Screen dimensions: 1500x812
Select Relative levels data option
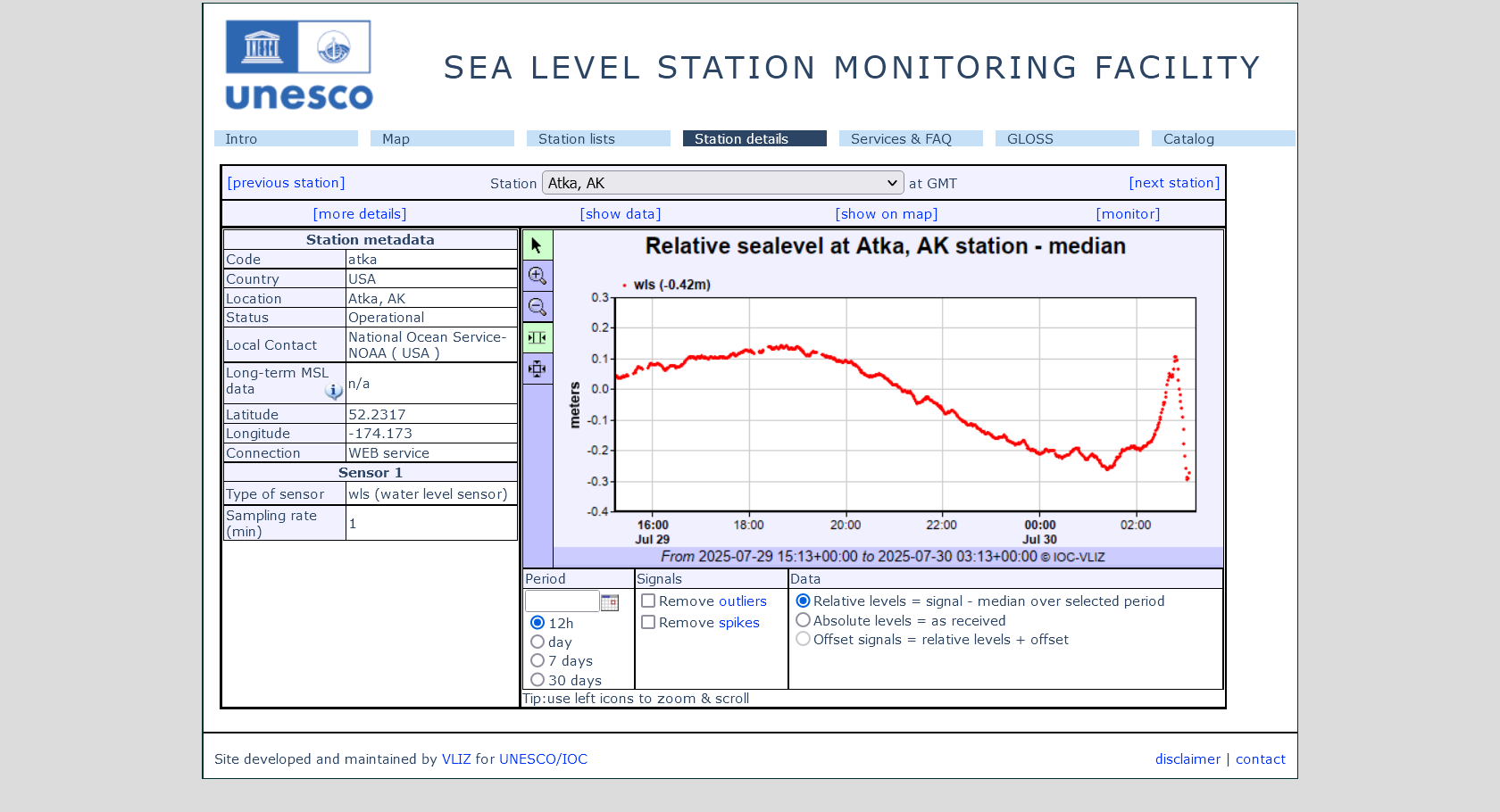pos(803,601)
